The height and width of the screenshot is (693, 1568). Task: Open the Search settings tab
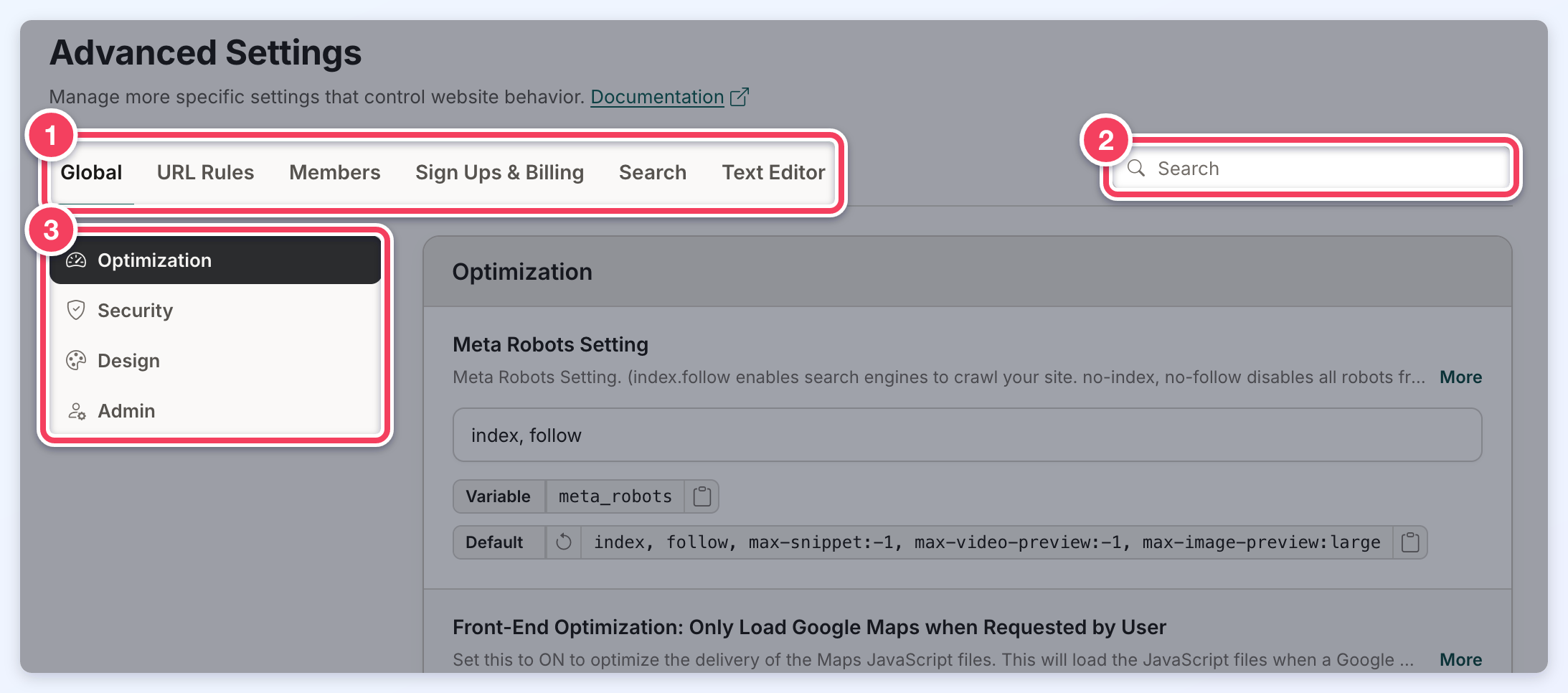click(x=653, y=173)
